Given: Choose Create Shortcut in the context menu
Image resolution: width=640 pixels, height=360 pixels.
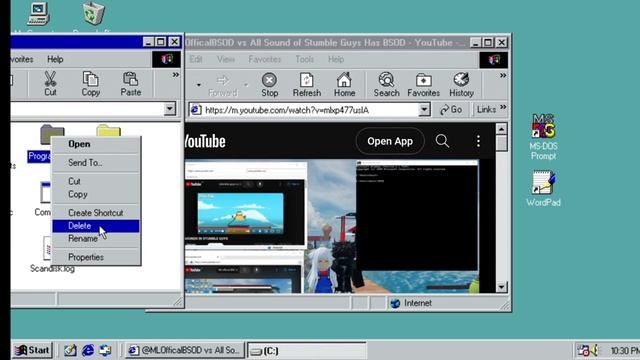Looking at the screenshot, I should (x=96, y=213).
